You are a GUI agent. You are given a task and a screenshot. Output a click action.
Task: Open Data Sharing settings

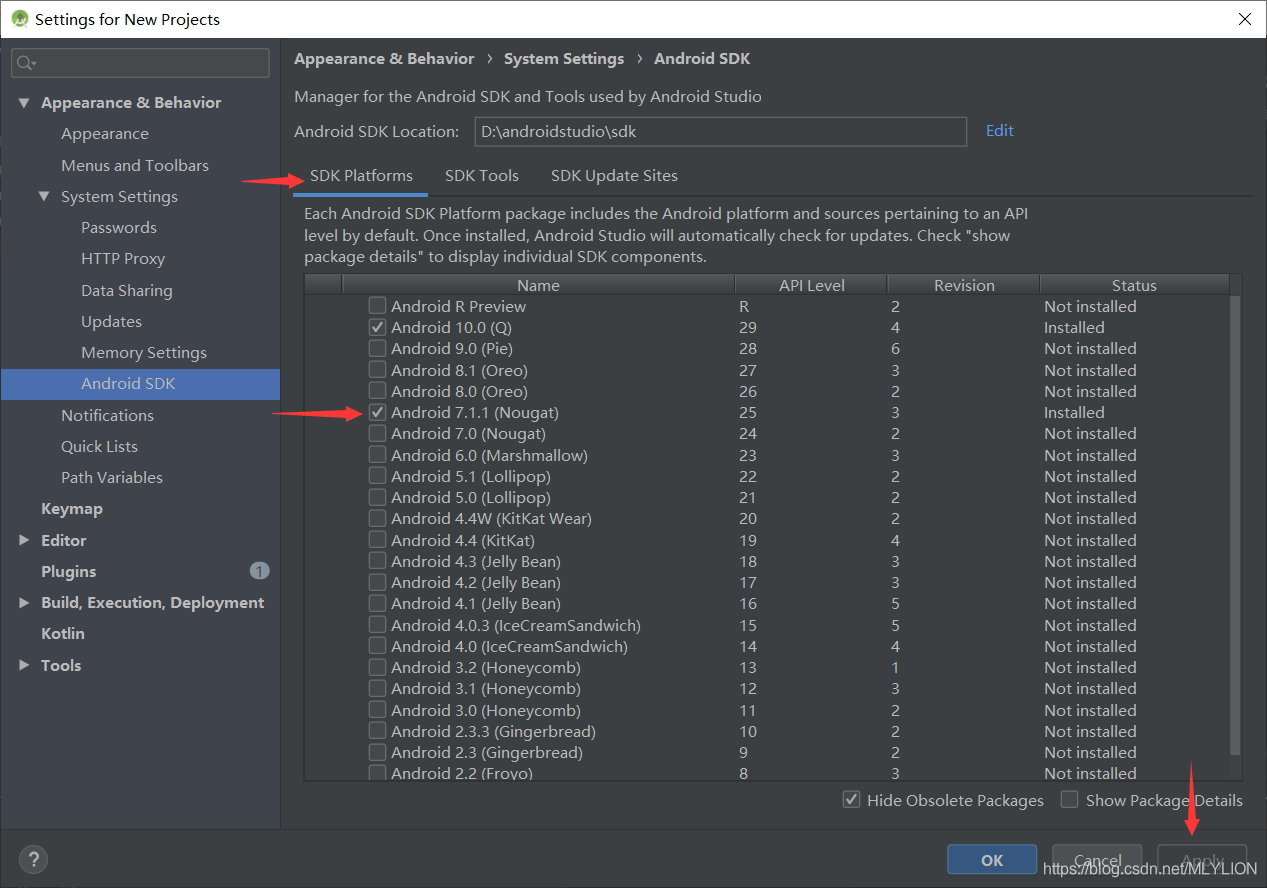point(127,290)
